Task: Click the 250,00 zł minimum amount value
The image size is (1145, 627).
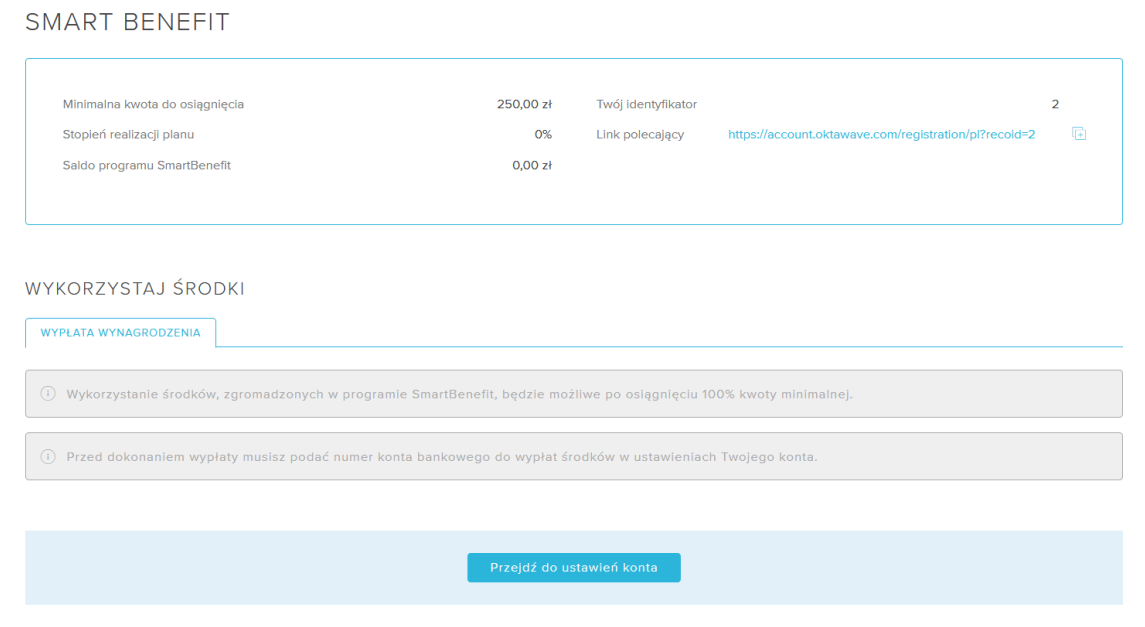Action: pyautogui.click(x=524, y=104)
